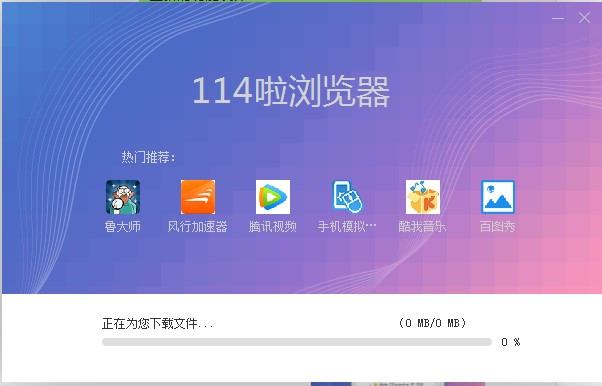Click the 风行加速器 label

198,227
